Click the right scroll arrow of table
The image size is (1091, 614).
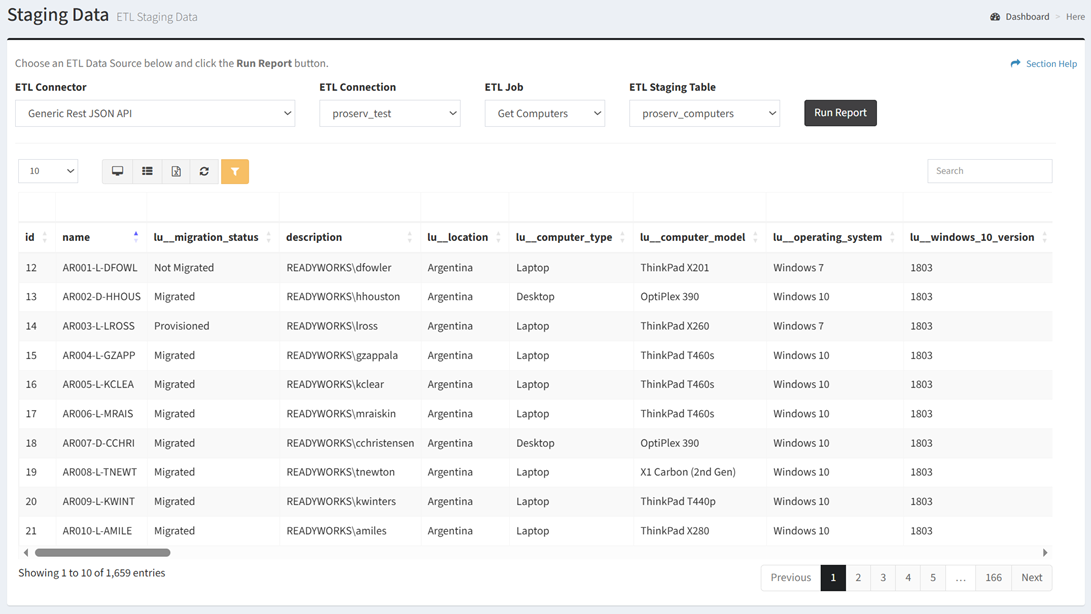pos(1045,552)
